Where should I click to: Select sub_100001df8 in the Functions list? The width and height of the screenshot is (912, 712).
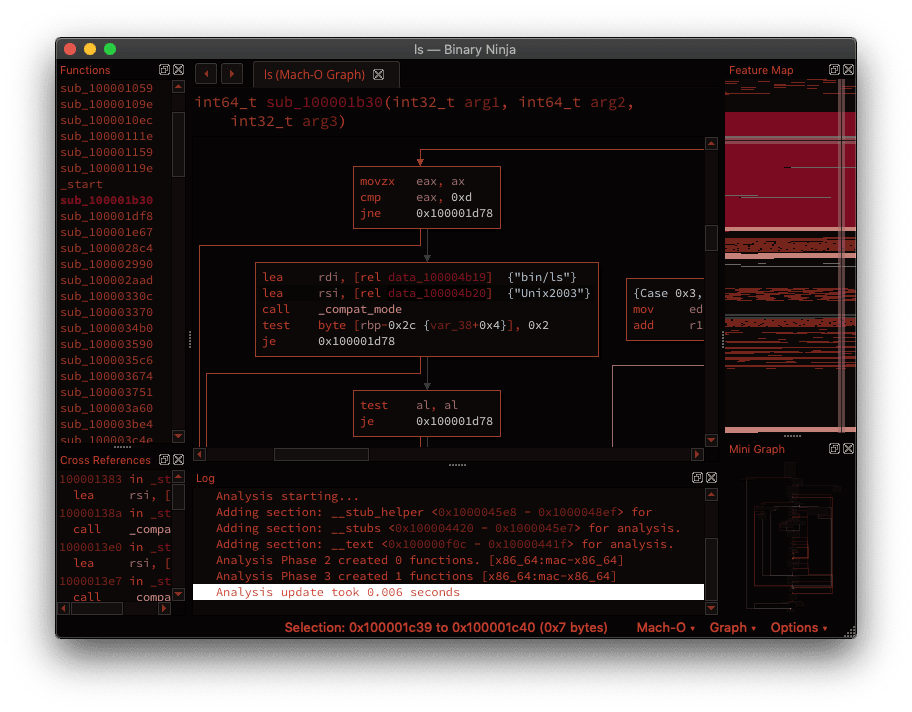[106, 216]
